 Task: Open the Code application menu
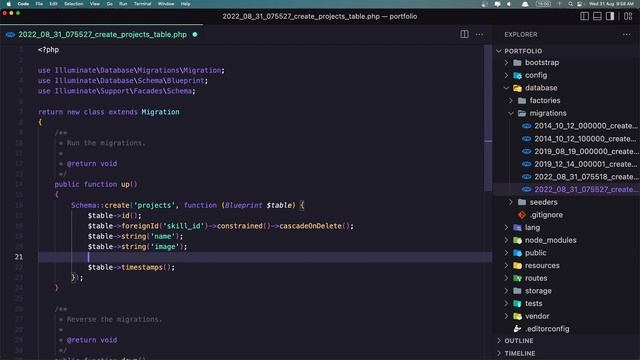point(23,4)
